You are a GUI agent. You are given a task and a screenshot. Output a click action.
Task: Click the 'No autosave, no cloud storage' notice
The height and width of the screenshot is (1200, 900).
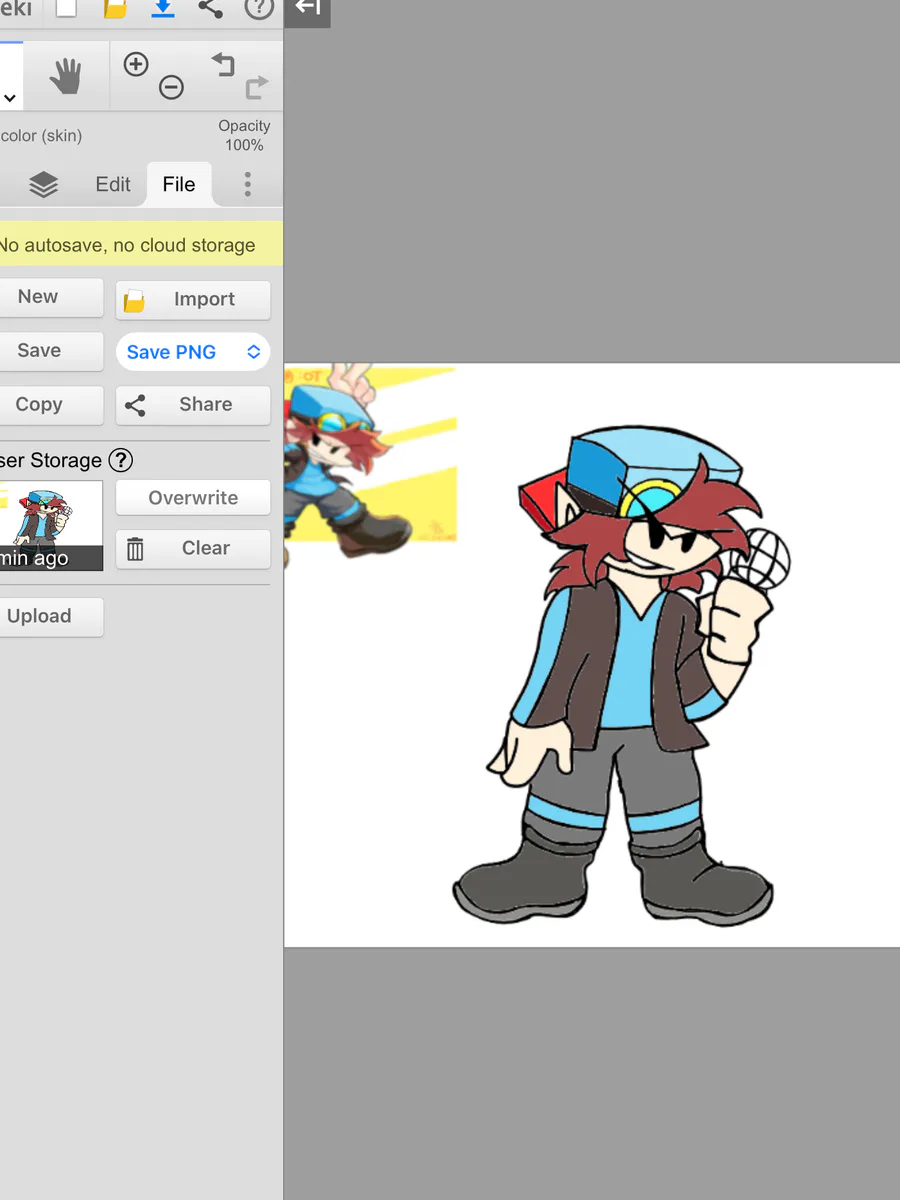point(141,245)
